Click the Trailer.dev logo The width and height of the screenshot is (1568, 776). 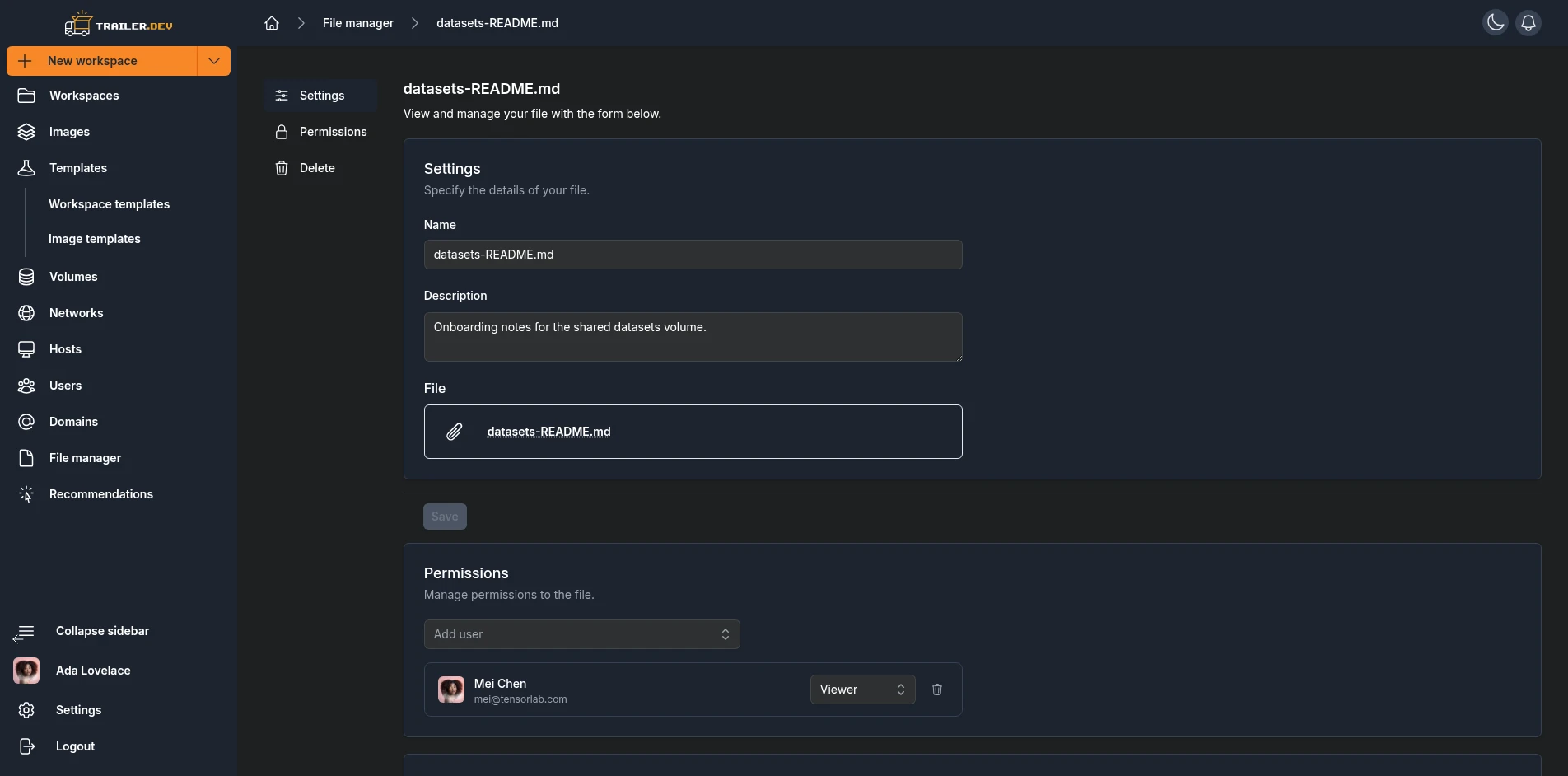click(x=119, y=24)
